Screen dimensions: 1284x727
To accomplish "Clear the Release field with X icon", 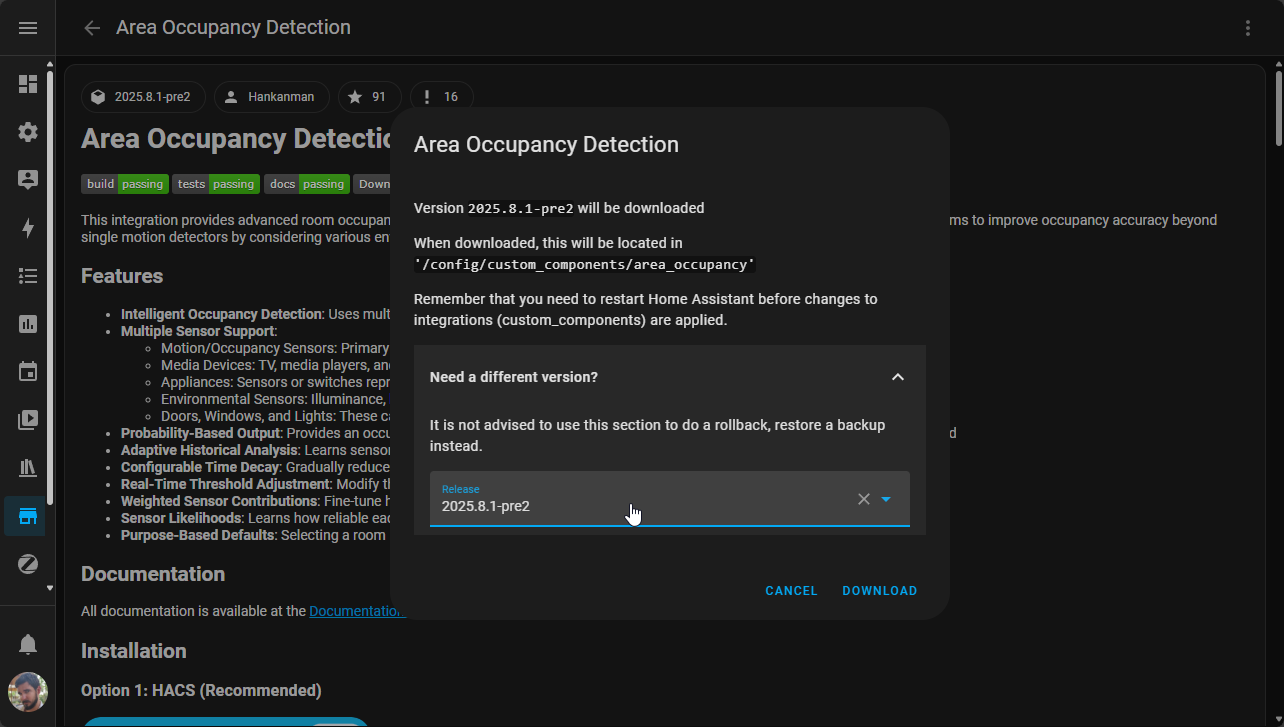I will point(863,499).
